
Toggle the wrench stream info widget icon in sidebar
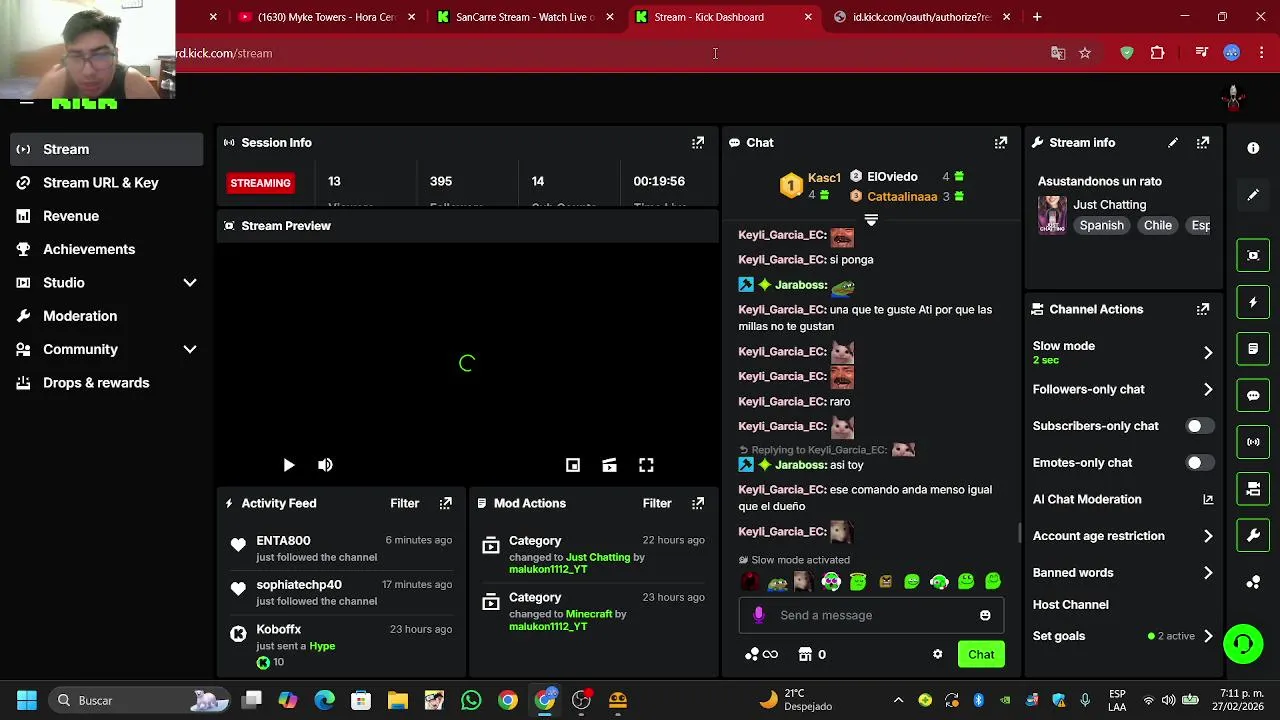[x=1253, y=535]
